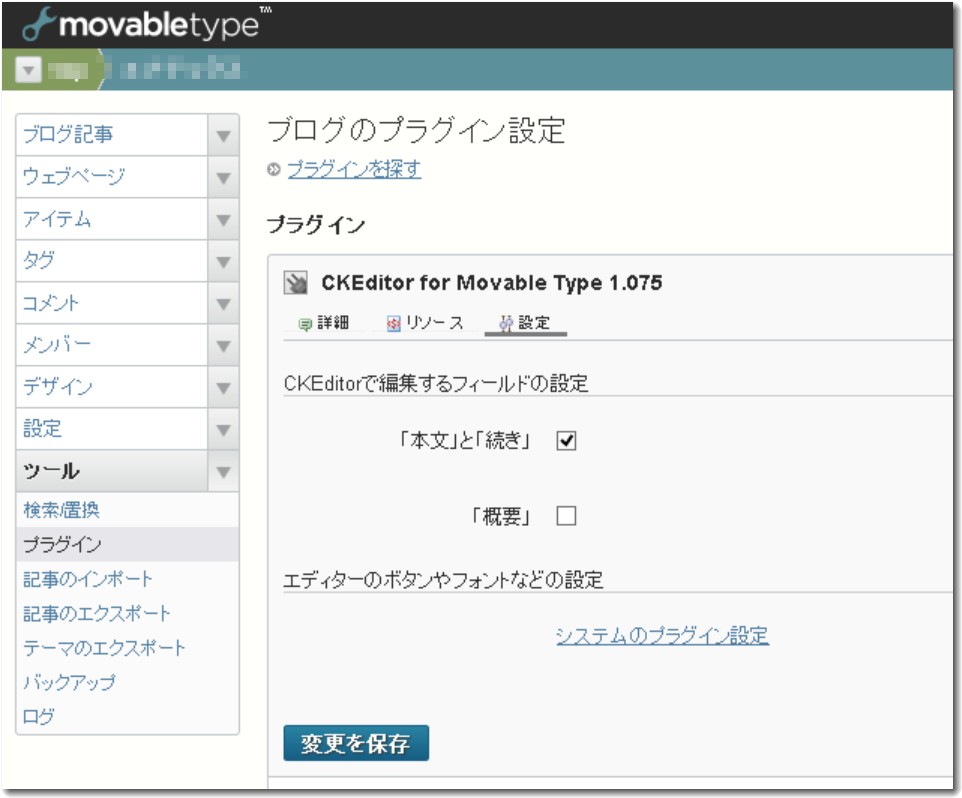962x798 pixels.
Task: Click the Movable Type wrench logo
Action: (x=37, y=26)
